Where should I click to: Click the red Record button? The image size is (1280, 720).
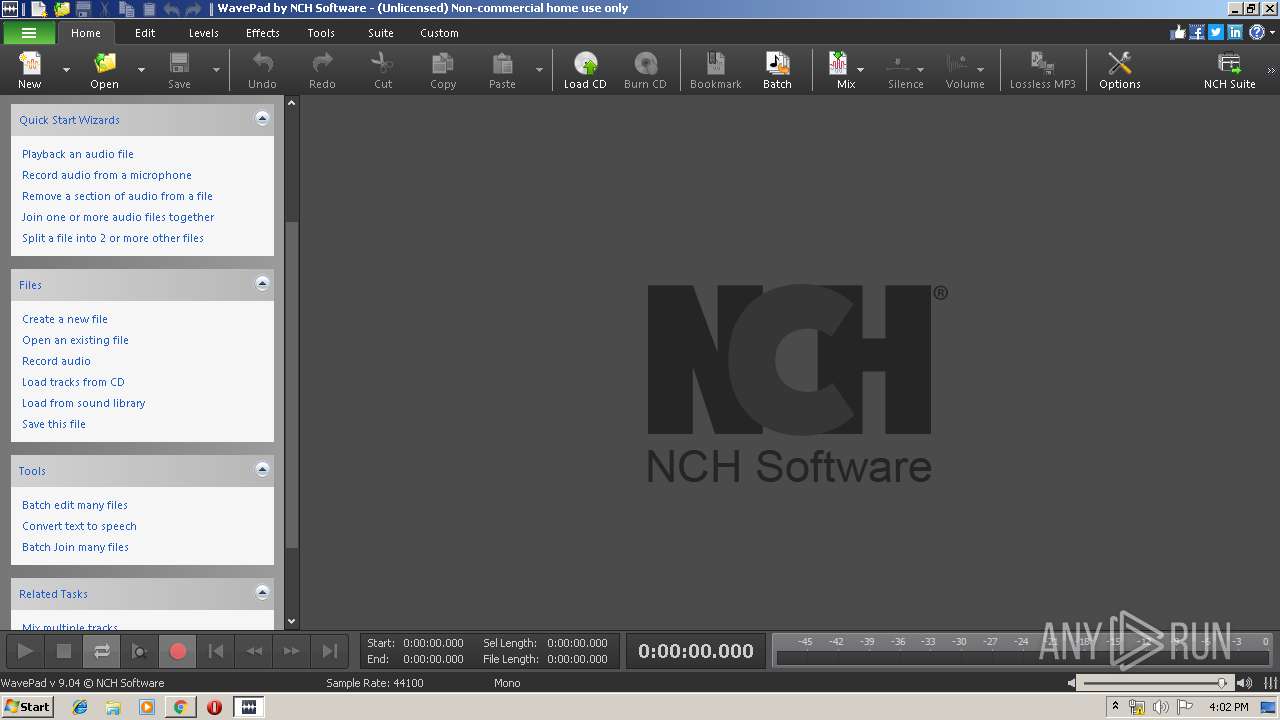point(178,651)
